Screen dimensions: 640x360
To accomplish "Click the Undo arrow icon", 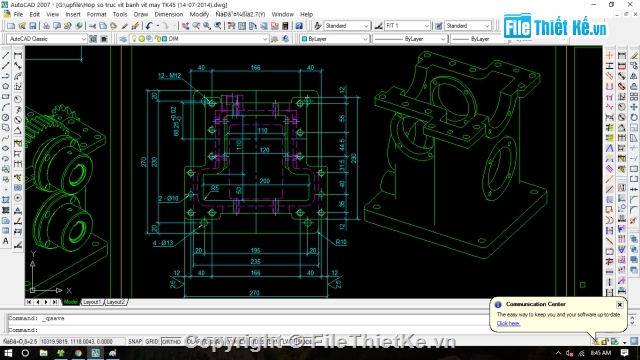I will tap(149, 26).
